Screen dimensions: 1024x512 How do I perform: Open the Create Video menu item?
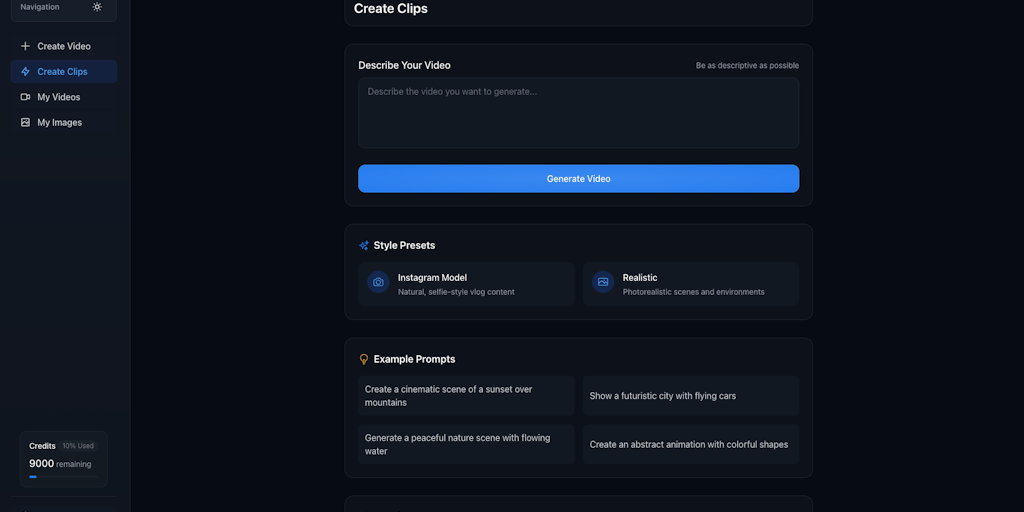coord(64,46)
